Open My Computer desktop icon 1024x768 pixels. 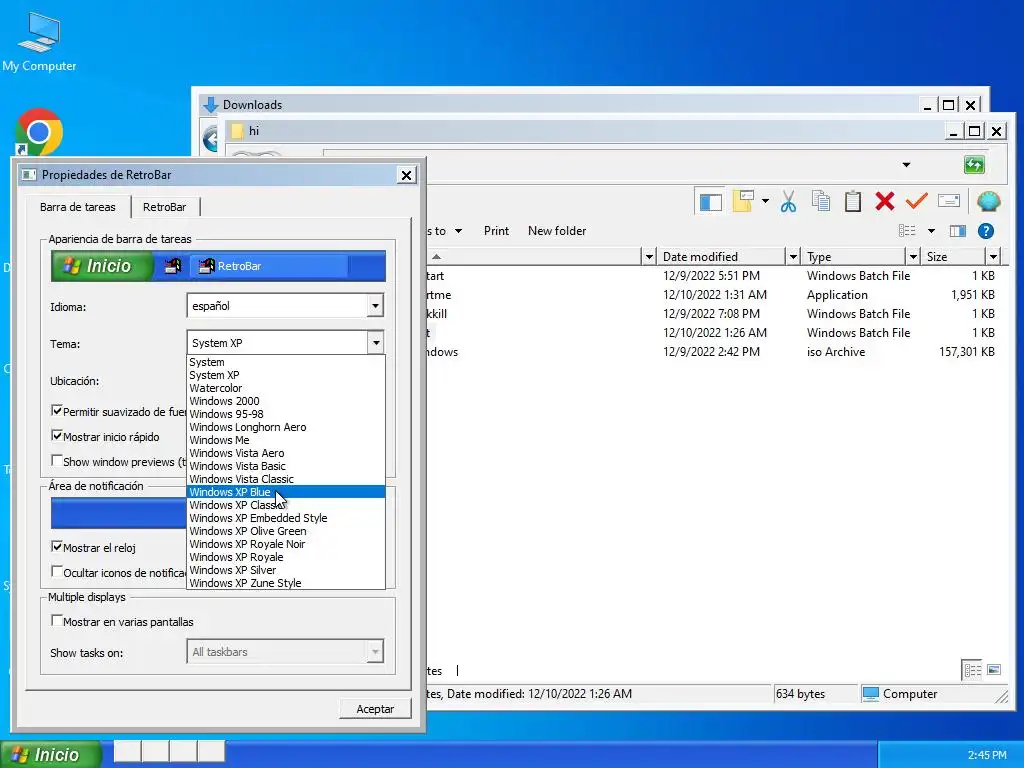point(39,42)
